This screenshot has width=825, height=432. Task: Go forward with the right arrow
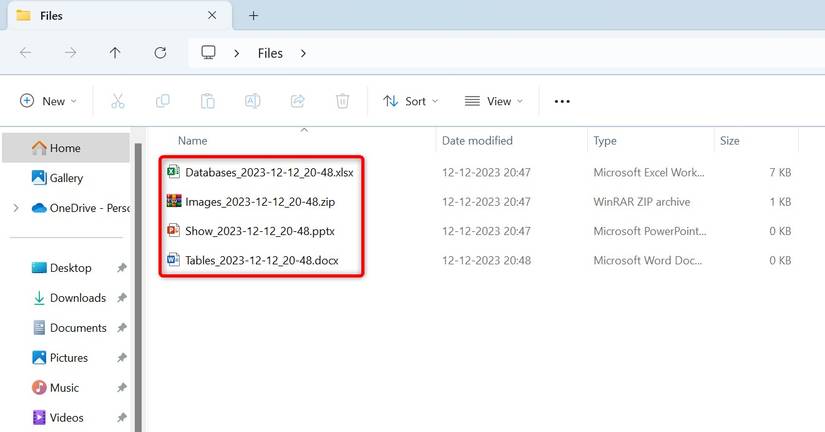click(70, 53)
